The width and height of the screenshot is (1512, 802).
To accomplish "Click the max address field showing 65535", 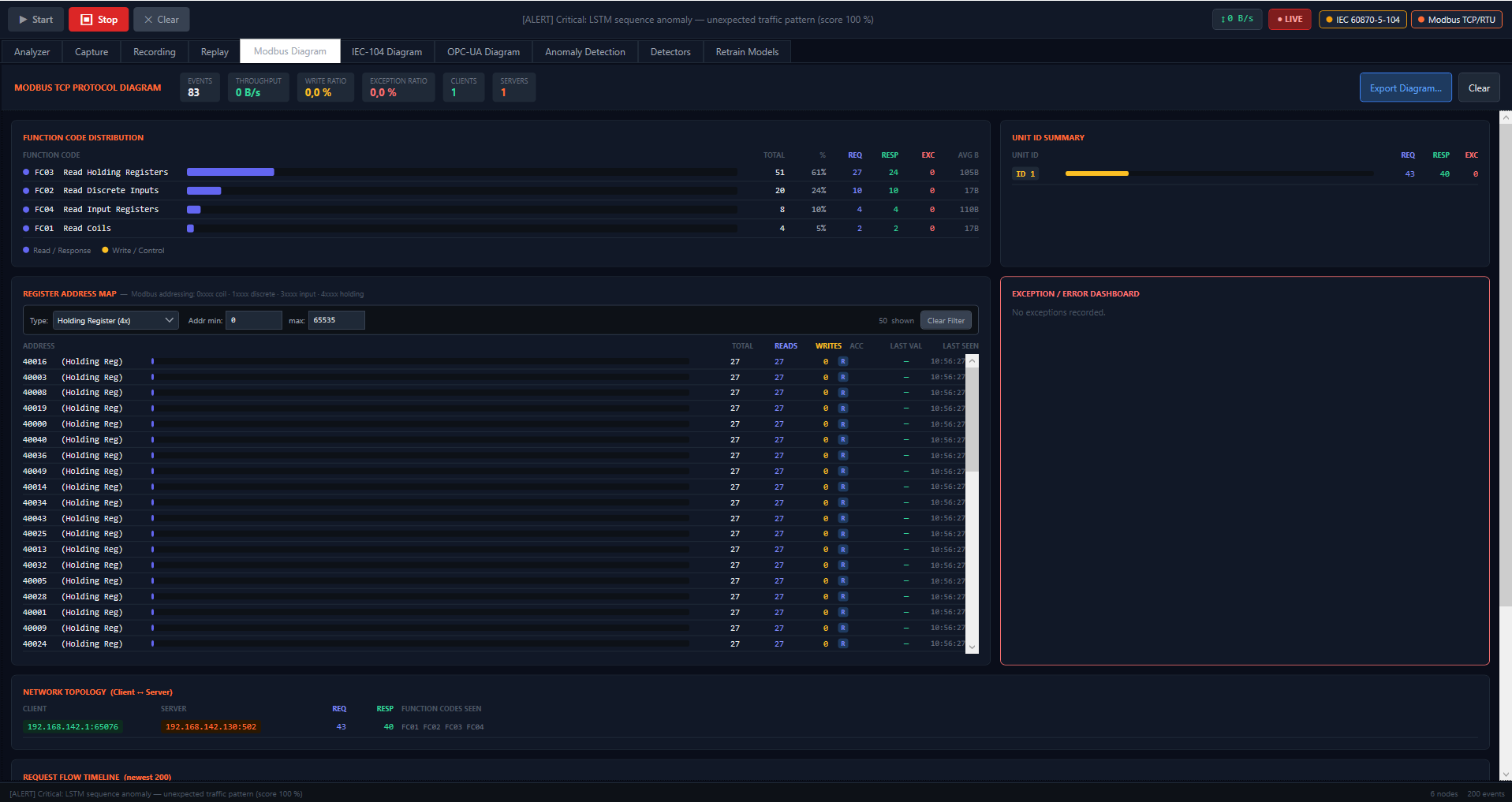I will 336,320.
